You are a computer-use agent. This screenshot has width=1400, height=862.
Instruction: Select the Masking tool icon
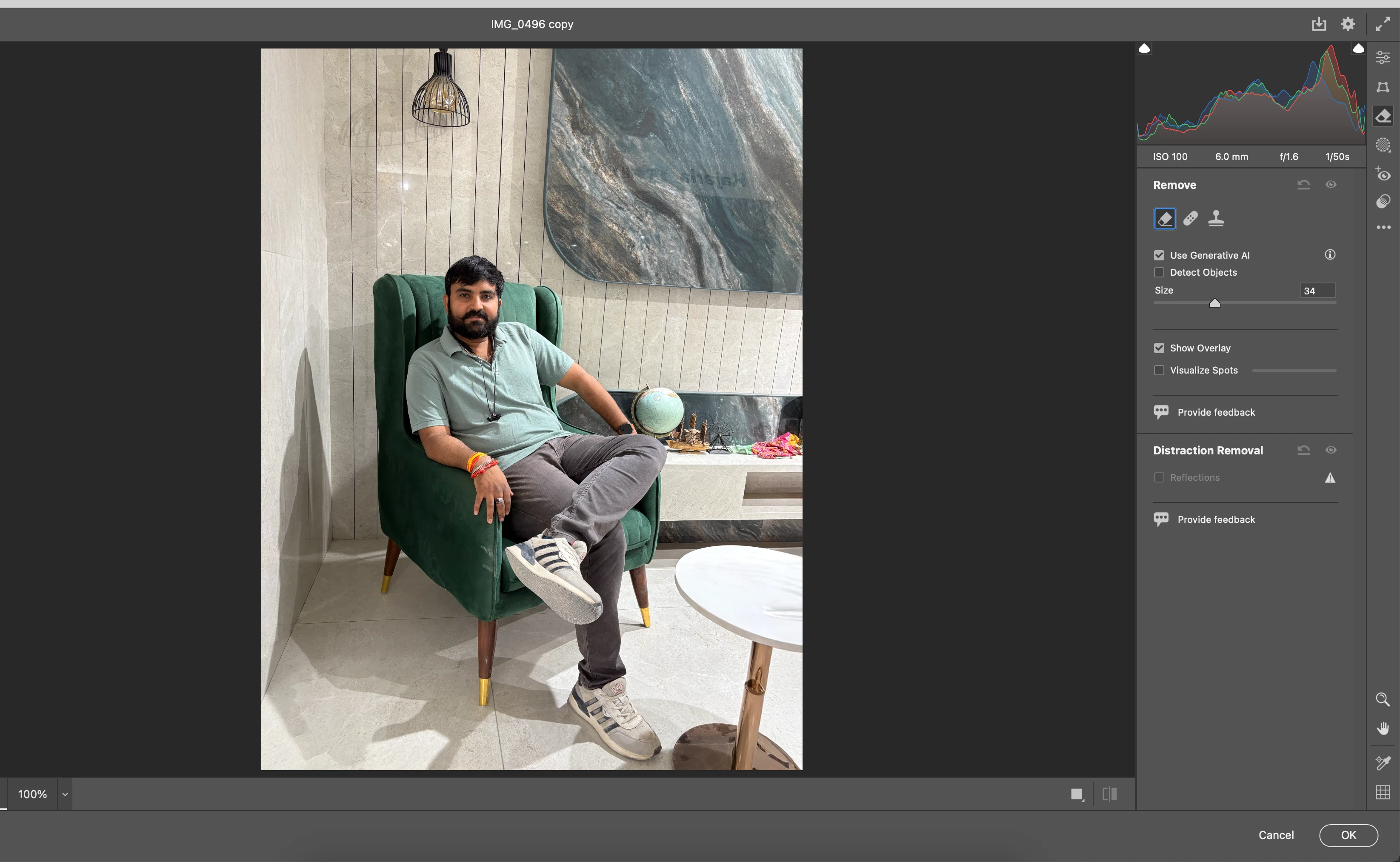point(1383,145)
